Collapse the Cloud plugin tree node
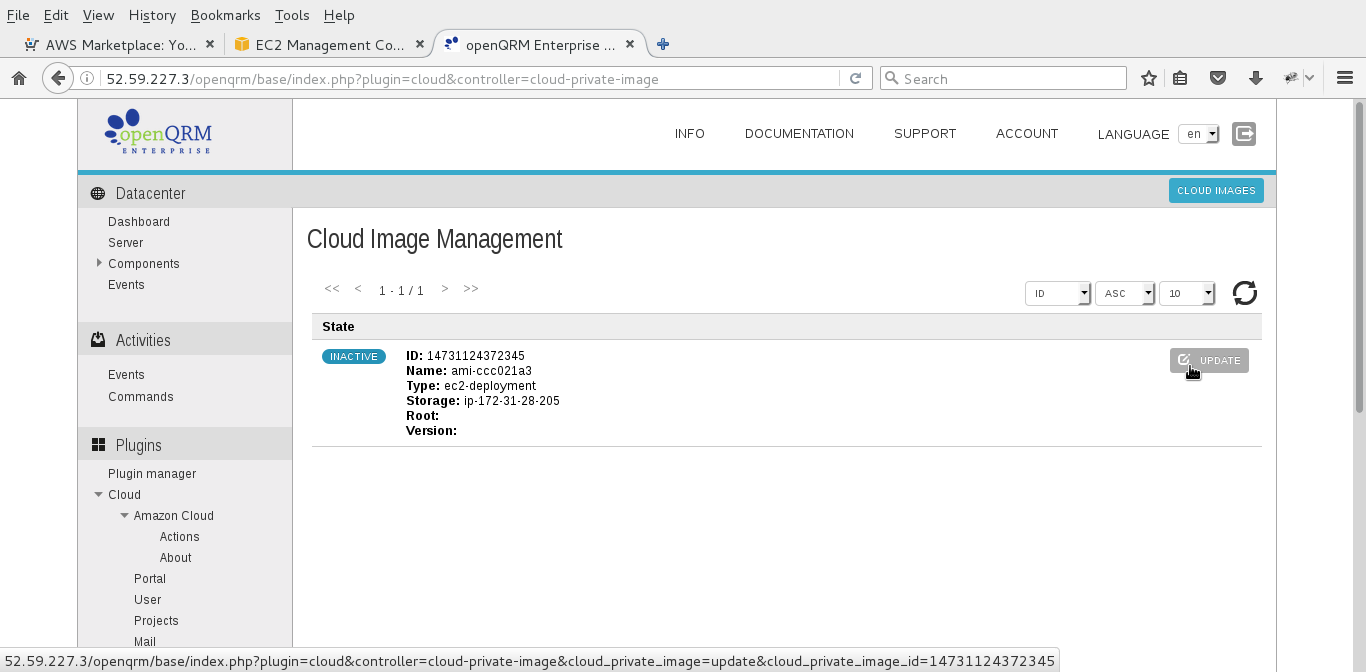The height and width of the screenshot is (672, 1366). pyautogui.click(x=98, y=494)
